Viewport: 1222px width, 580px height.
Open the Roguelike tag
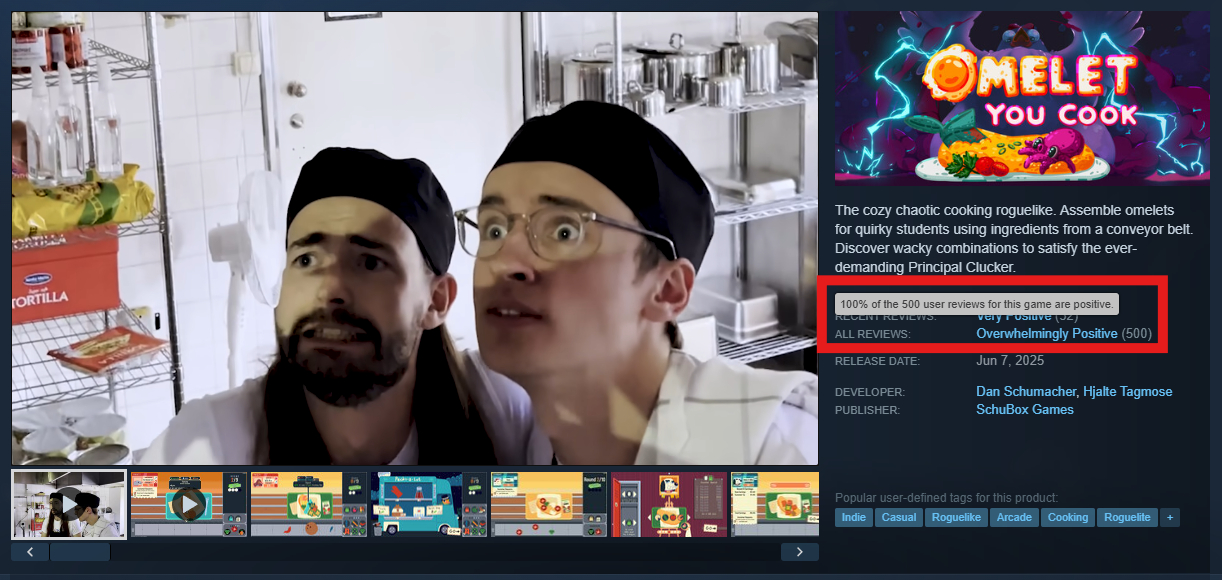956,517
